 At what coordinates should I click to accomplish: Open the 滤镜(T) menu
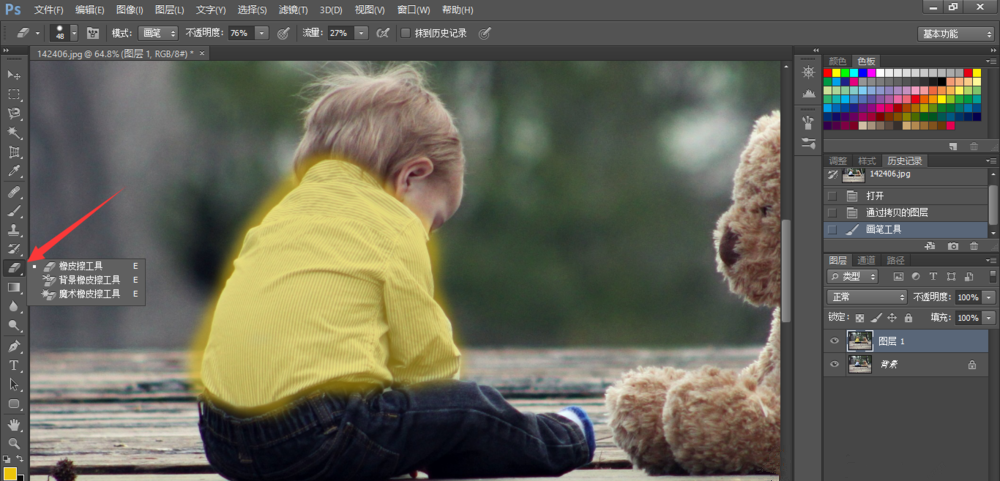[293, 10]
